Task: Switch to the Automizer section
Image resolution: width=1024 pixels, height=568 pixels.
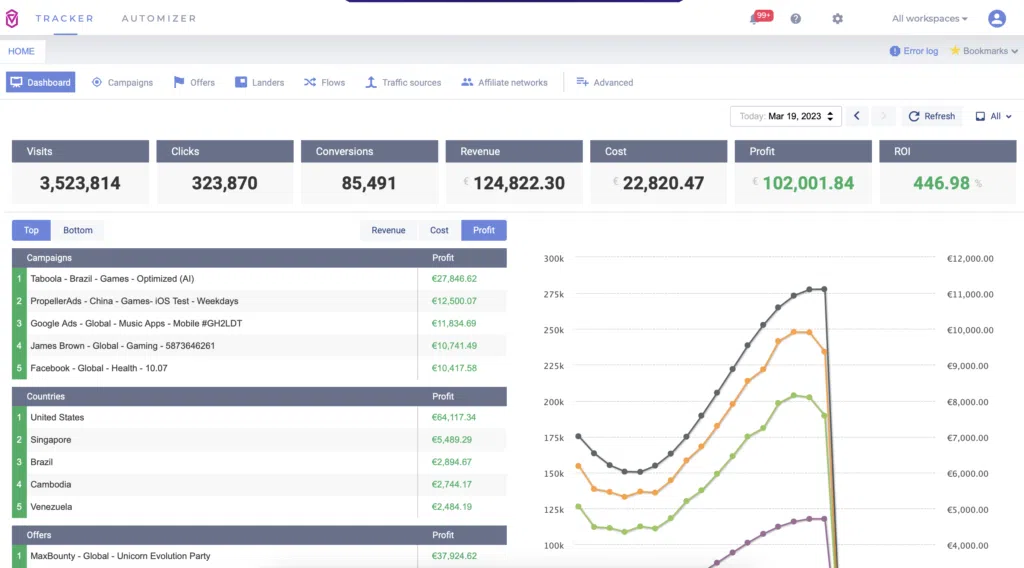Action: tap(159, 18)
